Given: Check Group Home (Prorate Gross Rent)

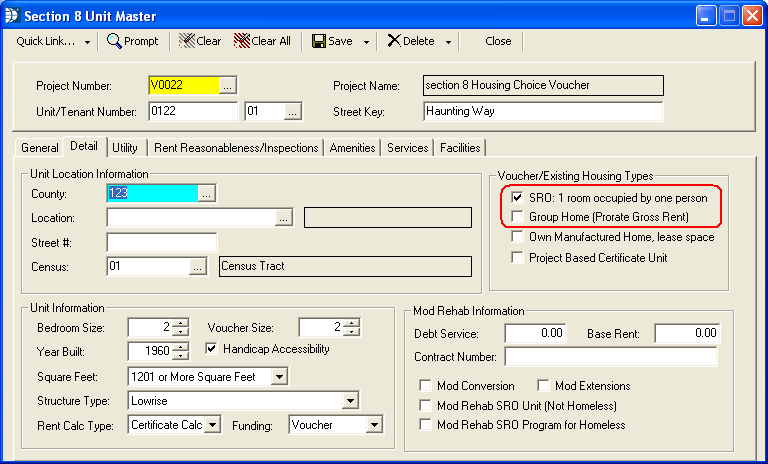Looking at the screenshot, I should coord(517,216).
